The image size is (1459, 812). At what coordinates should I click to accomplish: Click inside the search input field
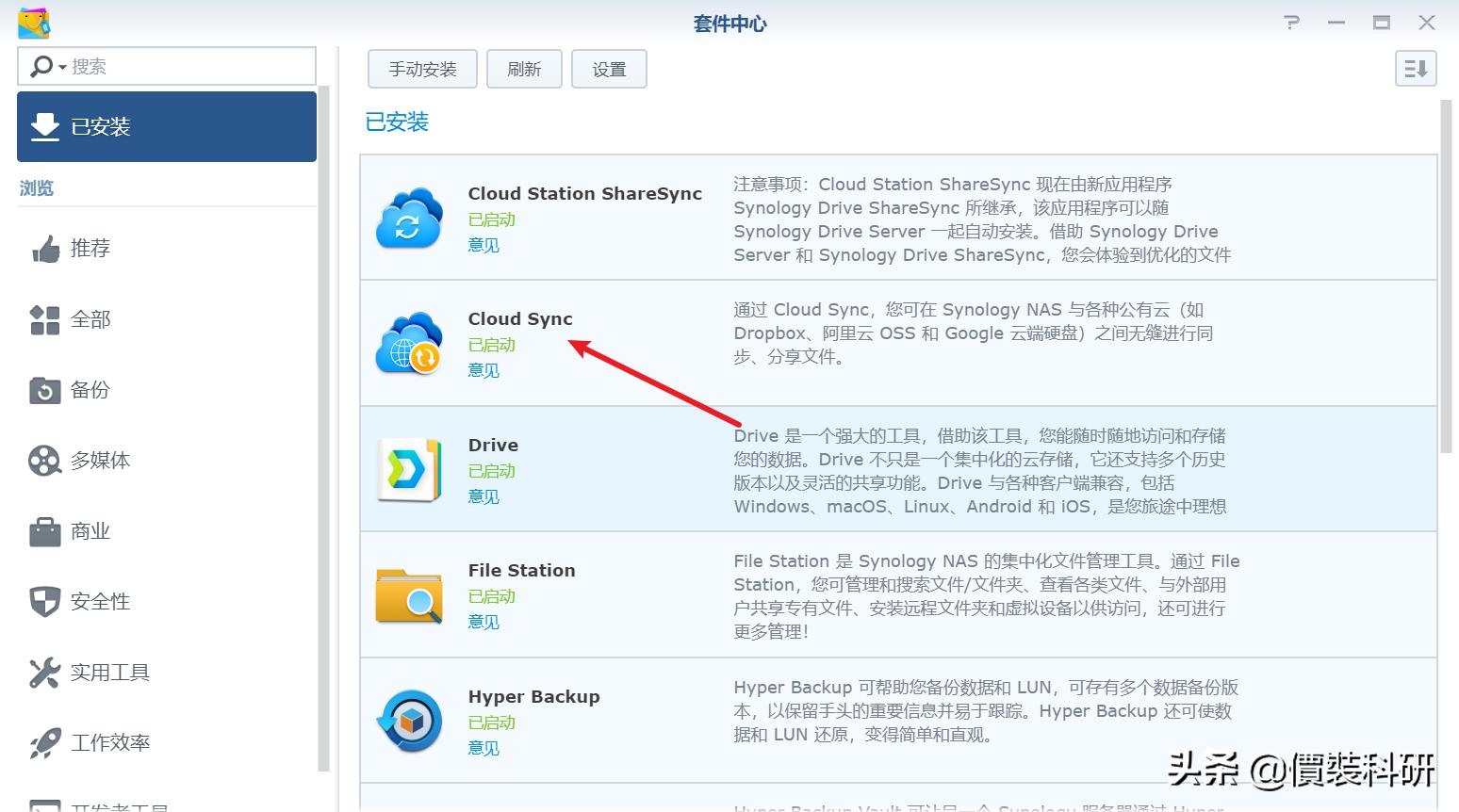pos(189,66)
